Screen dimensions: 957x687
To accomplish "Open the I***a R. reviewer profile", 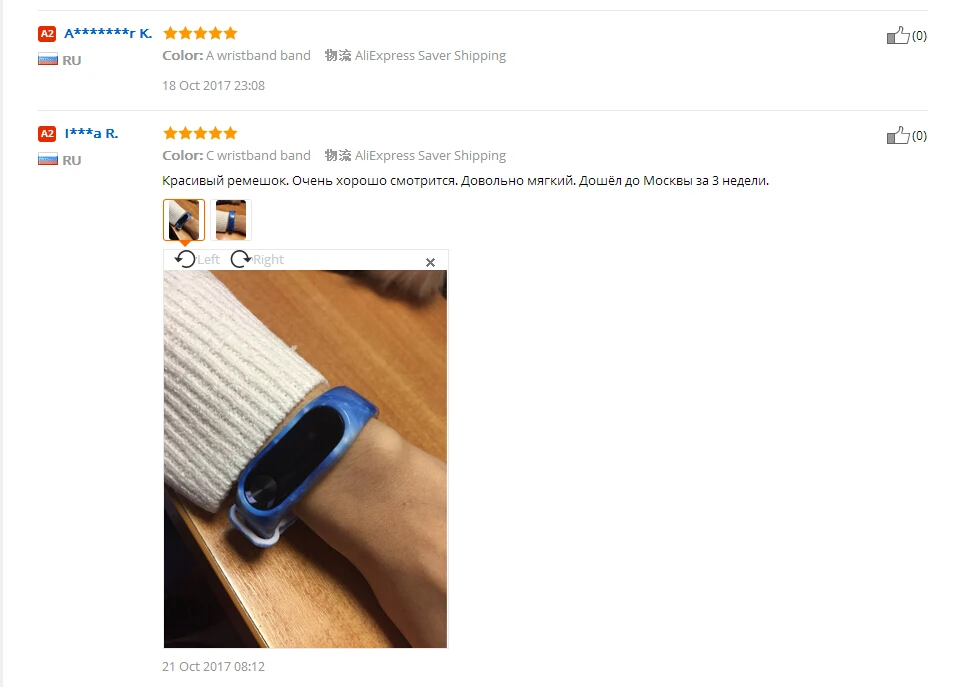I will pos(91,133).
